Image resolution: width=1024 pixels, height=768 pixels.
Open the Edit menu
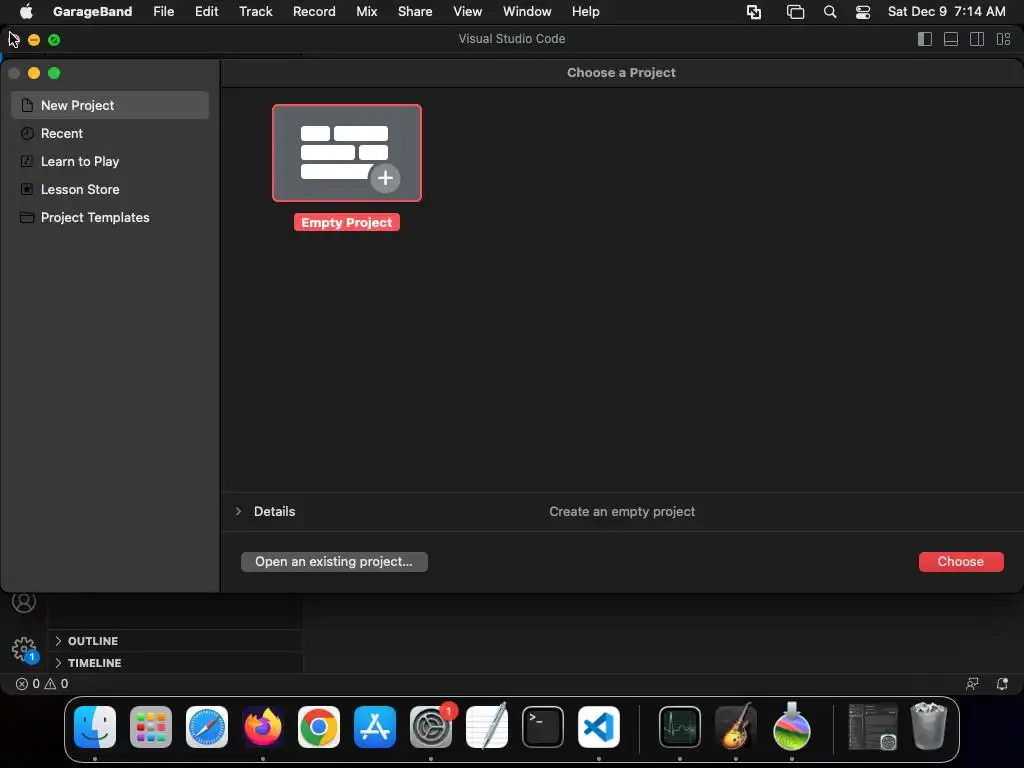click(206, 11)
